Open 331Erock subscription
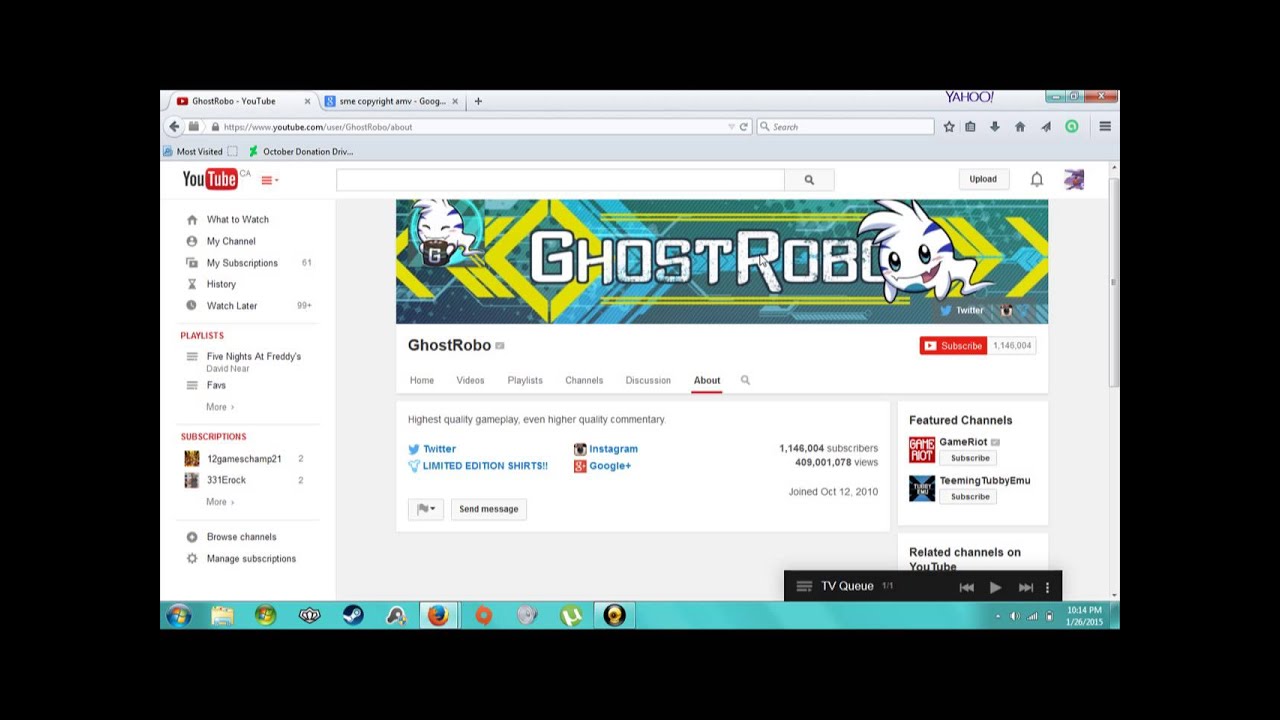 (226, 480)
